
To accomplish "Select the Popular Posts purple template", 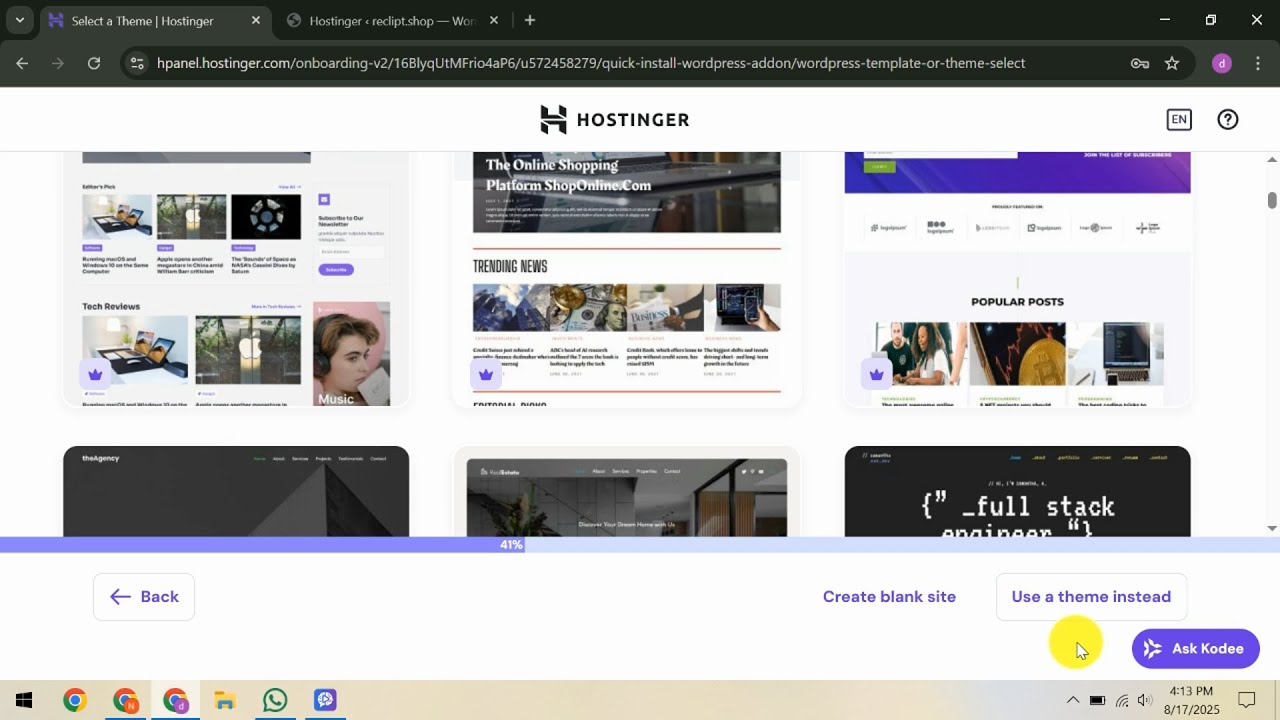I will tap(1017, 279).
